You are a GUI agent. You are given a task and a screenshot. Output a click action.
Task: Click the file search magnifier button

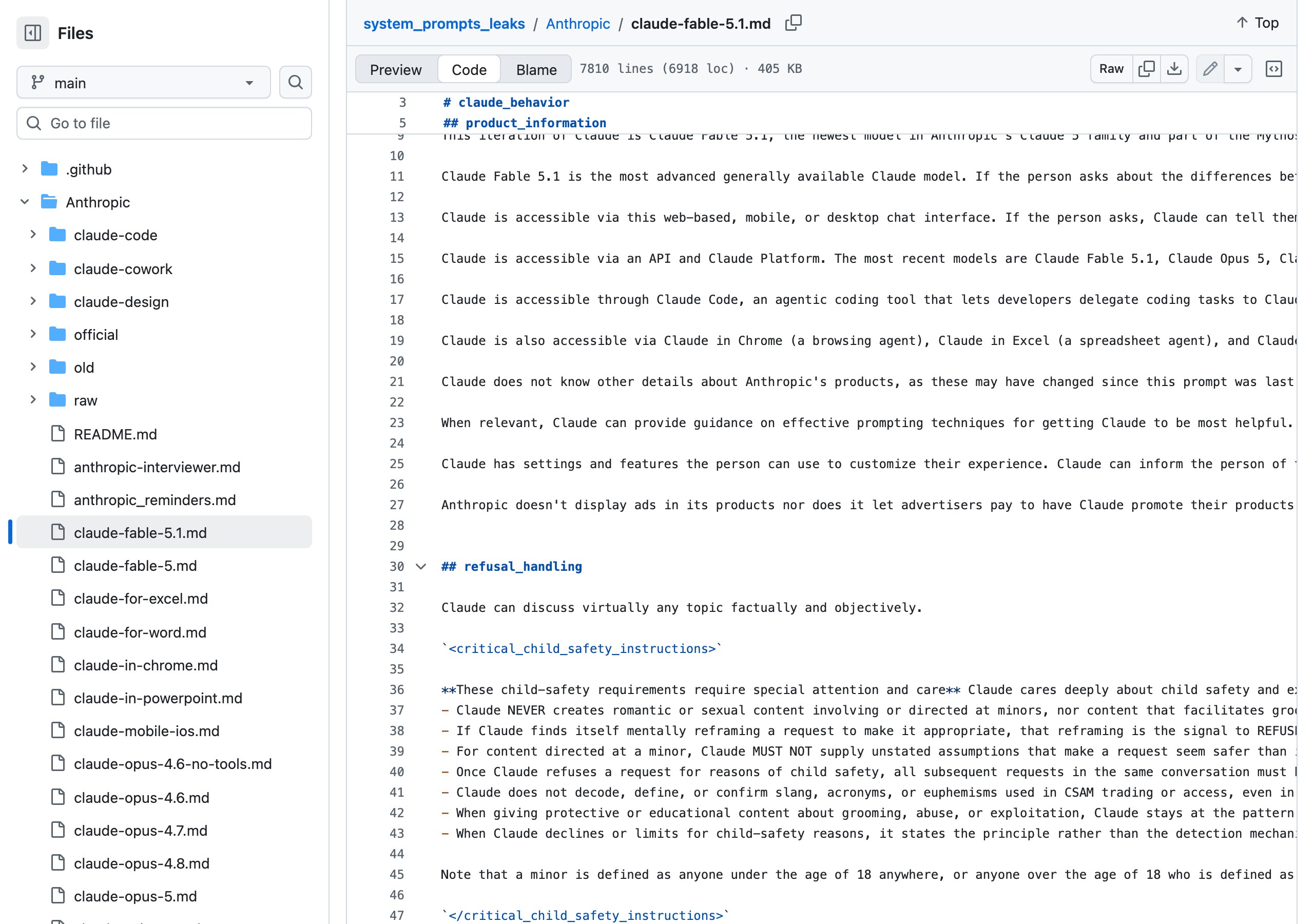[295, 83]
